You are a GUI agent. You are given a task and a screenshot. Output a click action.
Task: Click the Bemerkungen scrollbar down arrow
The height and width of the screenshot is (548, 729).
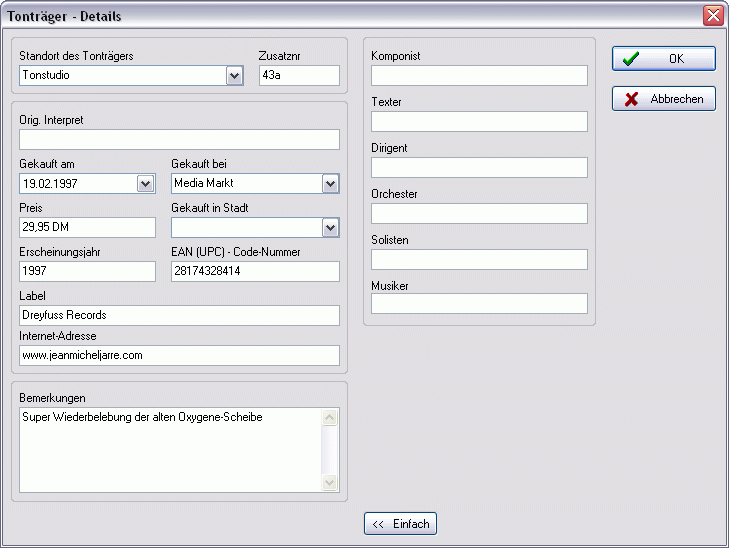pos(330,482)
